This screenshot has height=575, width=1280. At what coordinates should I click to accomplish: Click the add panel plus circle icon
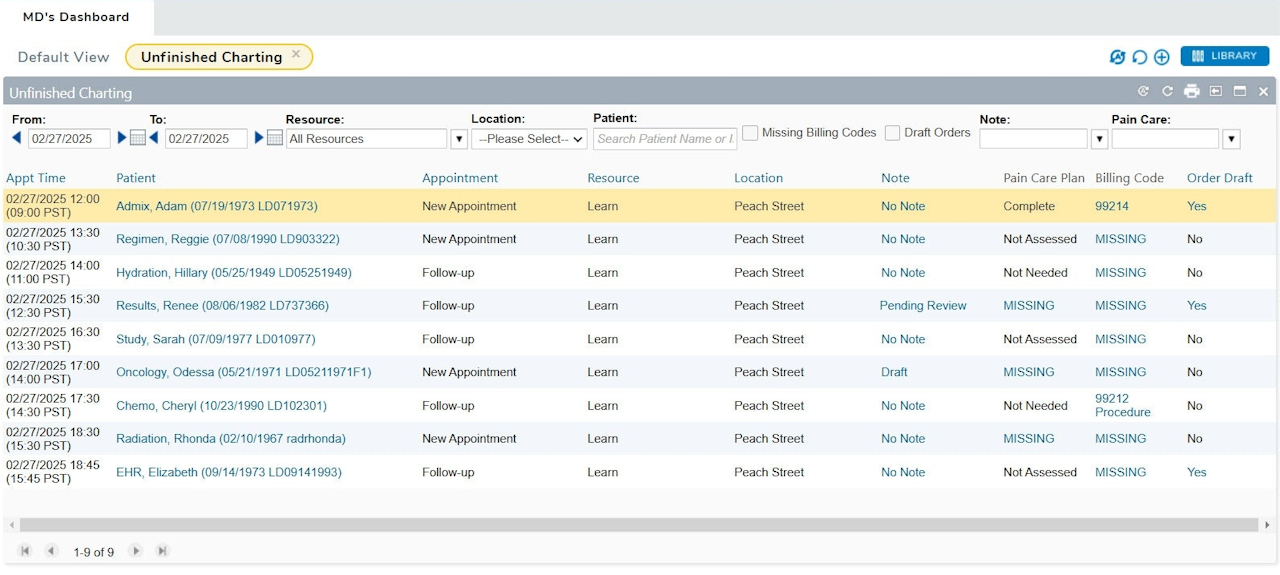coord(1161,57)
